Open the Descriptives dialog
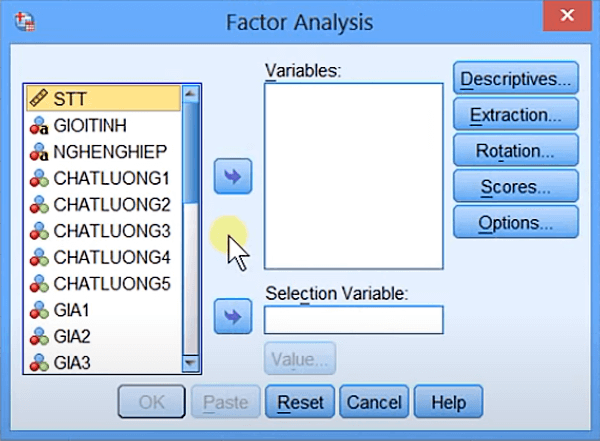This screenshot has height=441, width=600. (x=515, y=79)
